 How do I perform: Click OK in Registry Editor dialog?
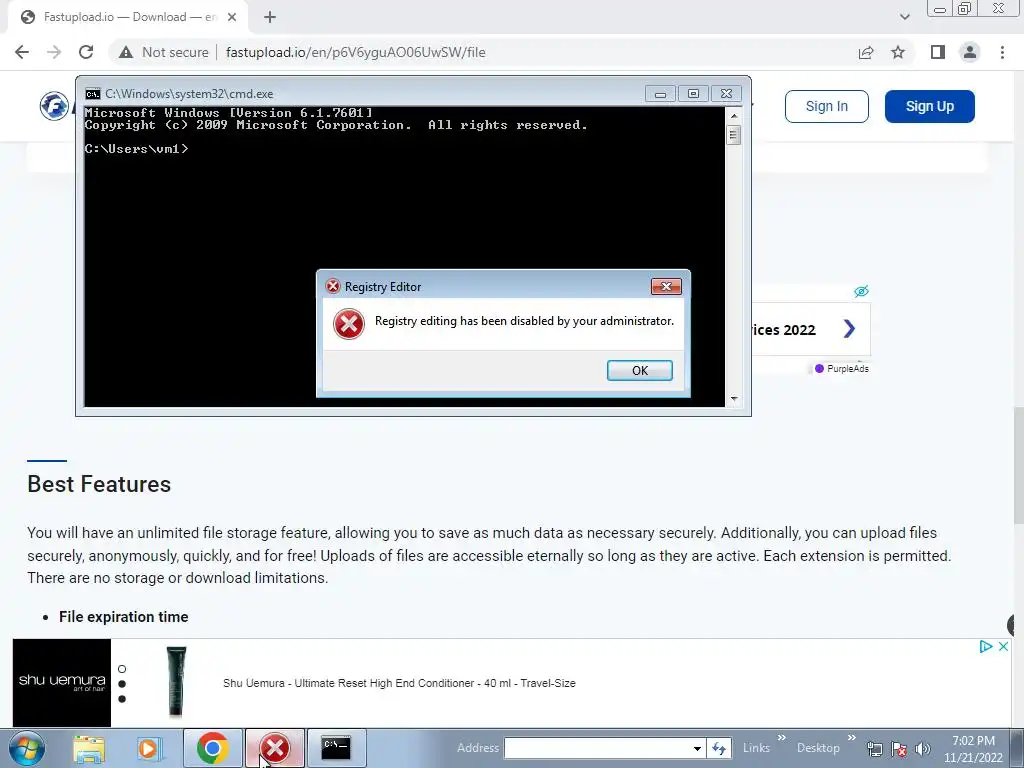639,370
